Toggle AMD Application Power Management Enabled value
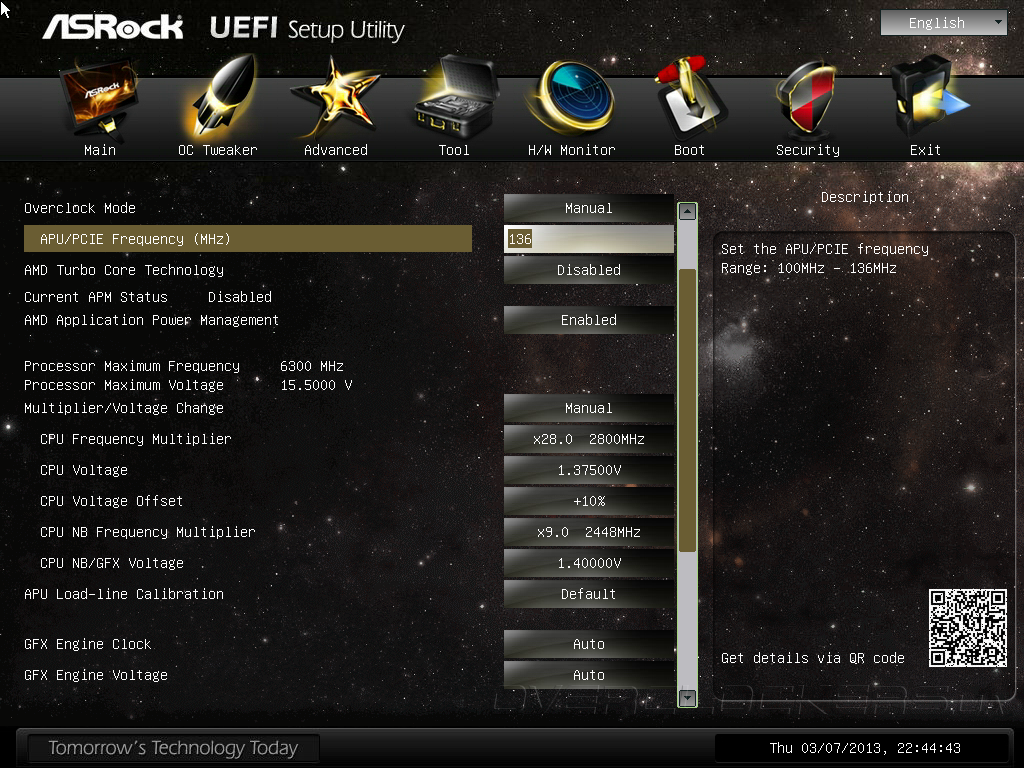This screenshot has height=768, width=1024. click(588, 320)
